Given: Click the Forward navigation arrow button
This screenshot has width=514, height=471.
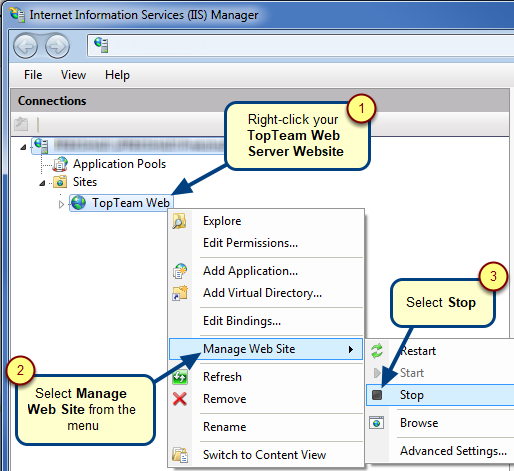Looking at the screenshot, I should point(57,46).
